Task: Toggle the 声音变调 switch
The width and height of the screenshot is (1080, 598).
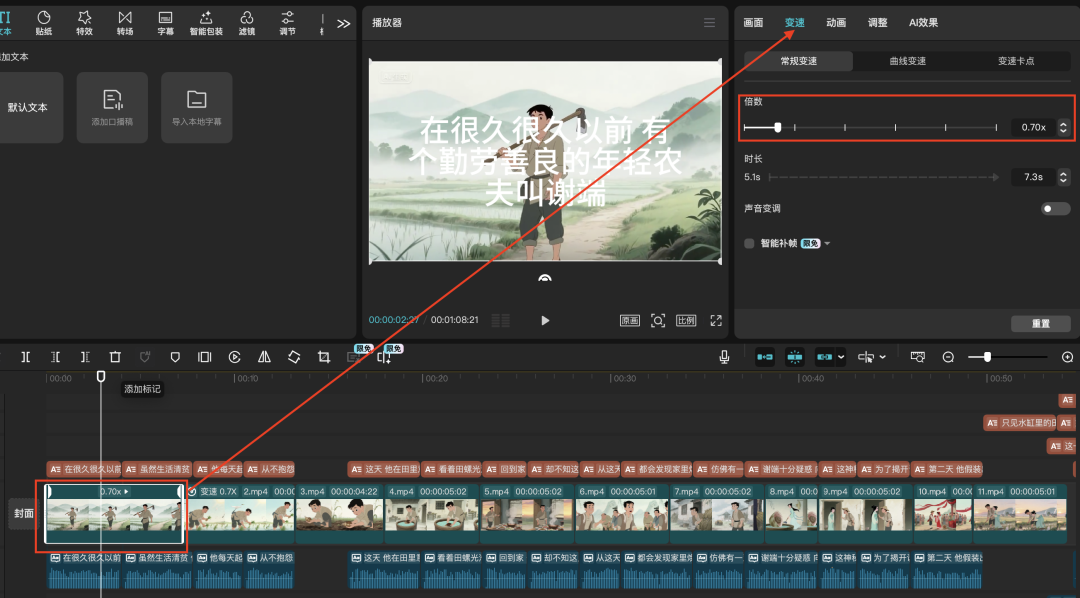Action: coord(1055,209)
